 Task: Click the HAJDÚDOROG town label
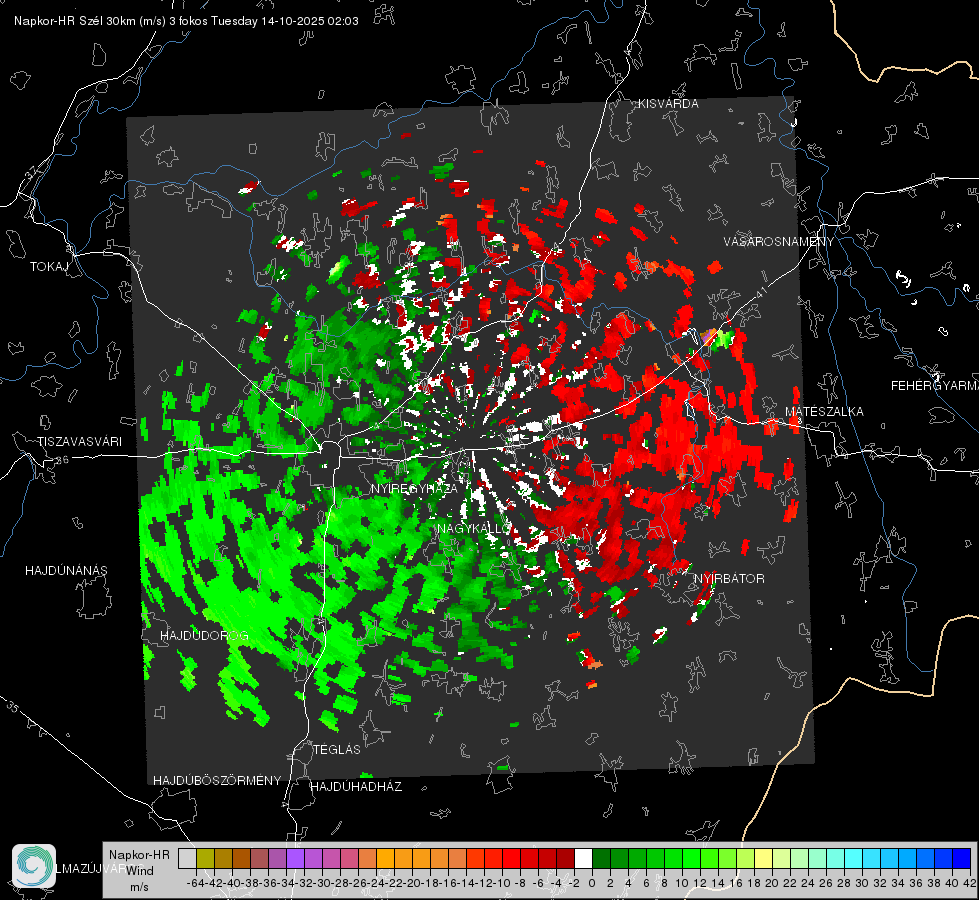(x=204, y=635)
